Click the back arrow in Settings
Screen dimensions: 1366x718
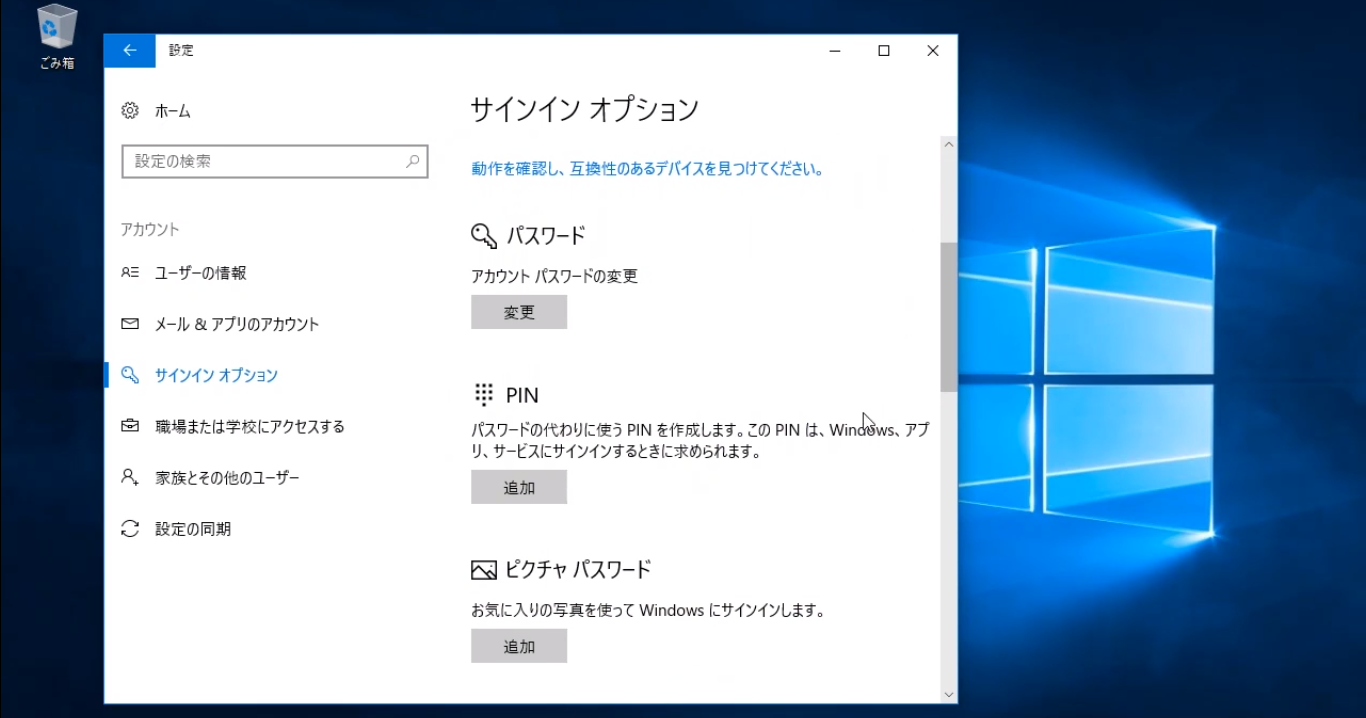click(130, 51)
